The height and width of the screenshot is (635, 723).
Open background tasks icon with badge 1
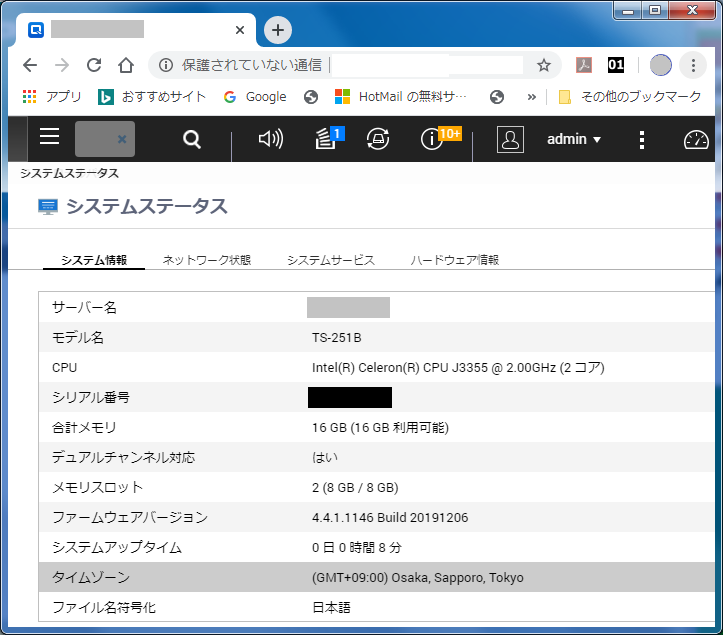[x=329, y=137]
